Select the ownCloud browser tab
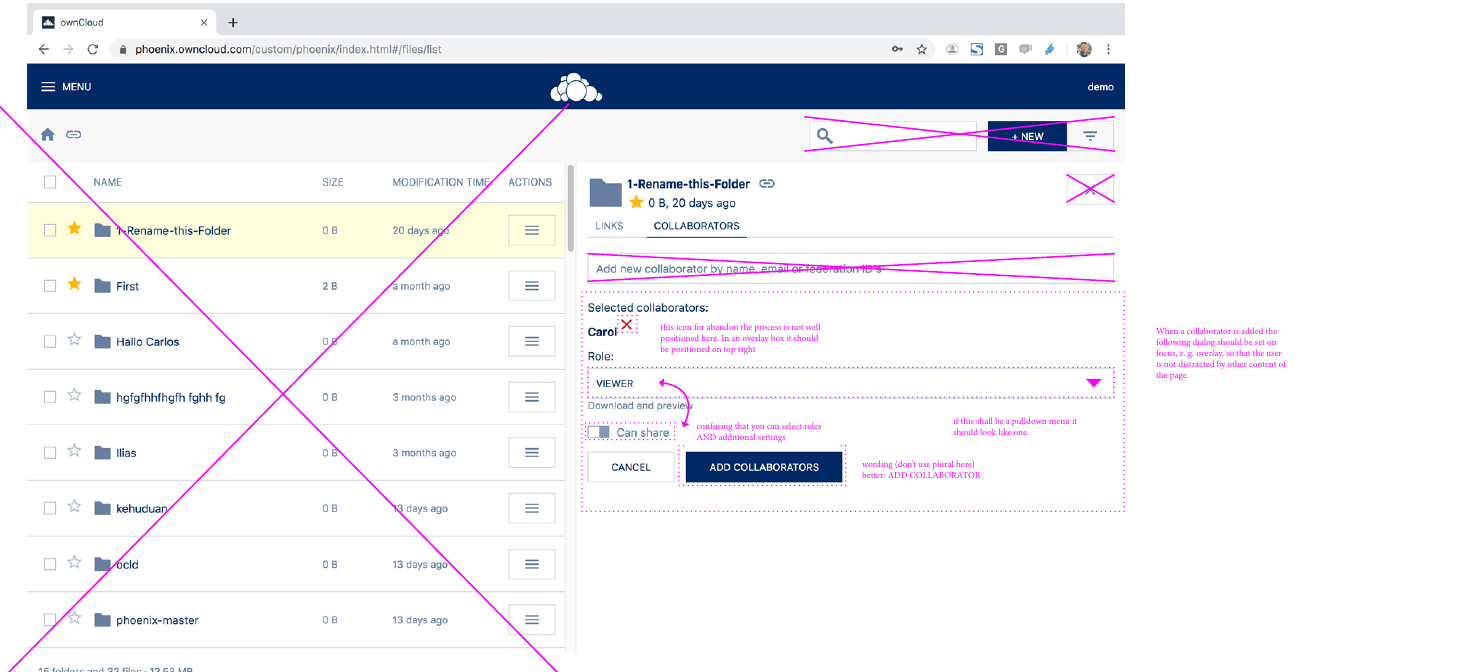This screenshot has height=672, width=1470. [125, 22]
